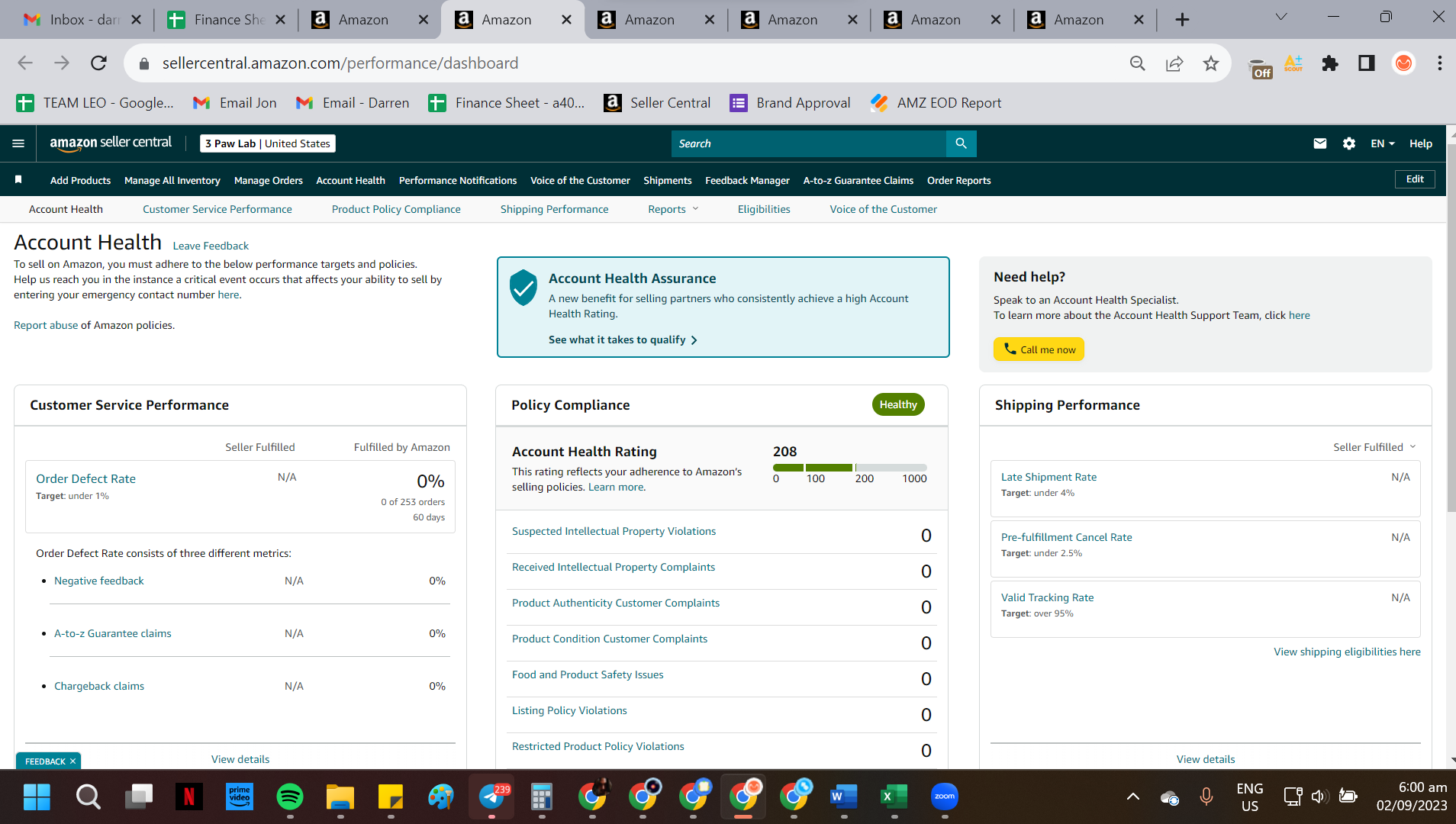Screen dimensions: 1456x824
Task: Open the Chrome side panel icon
Action: coord(1366,63)
